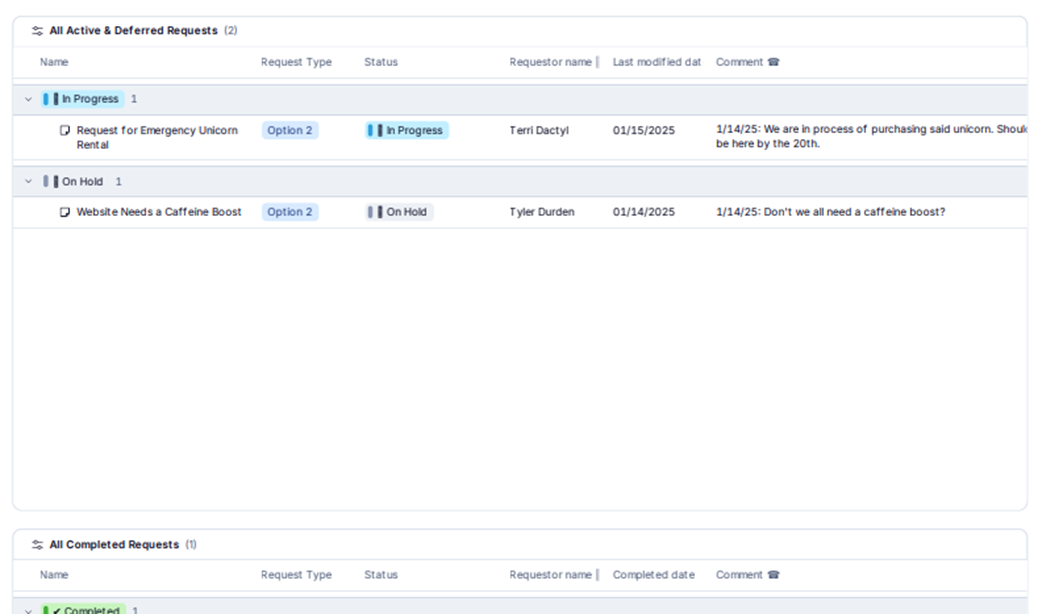Click the Completed group label tag
The image size is (1038, 614).
point(83,609)
